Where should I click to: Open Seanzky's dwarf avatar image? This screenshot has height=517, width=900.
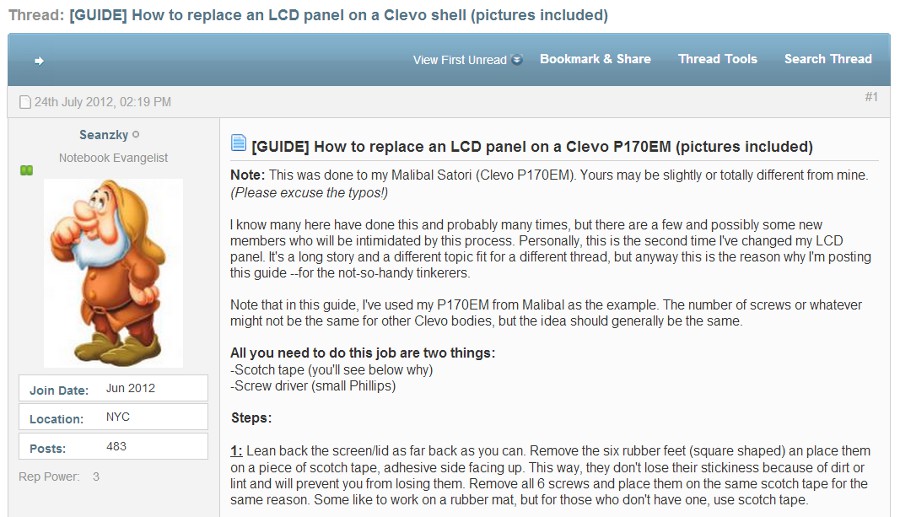coord(114,273)
